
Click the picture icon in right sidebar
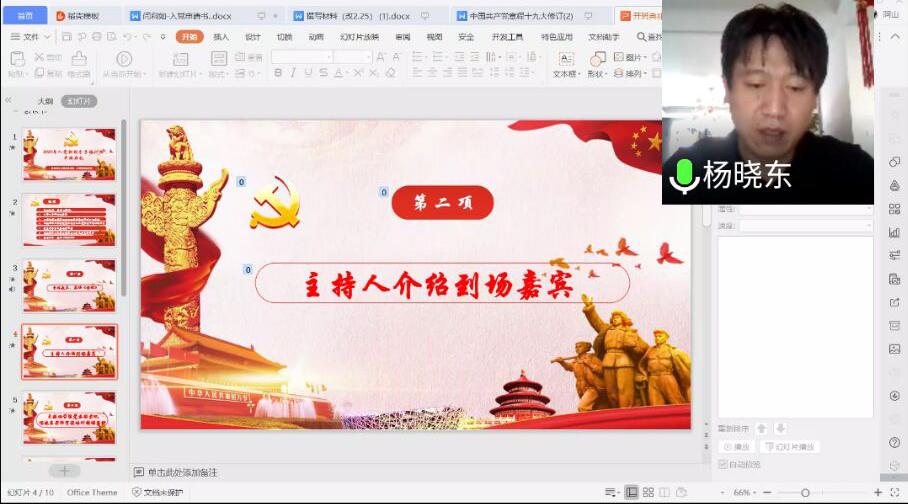(894, 349)
